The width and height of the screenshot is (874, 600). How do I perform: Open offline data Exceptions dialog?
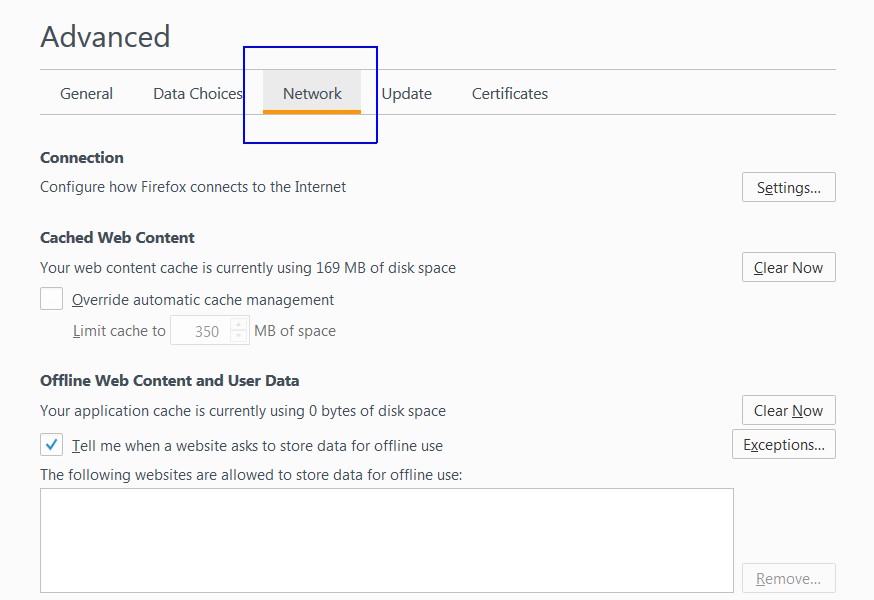click(x=784, y=444)
